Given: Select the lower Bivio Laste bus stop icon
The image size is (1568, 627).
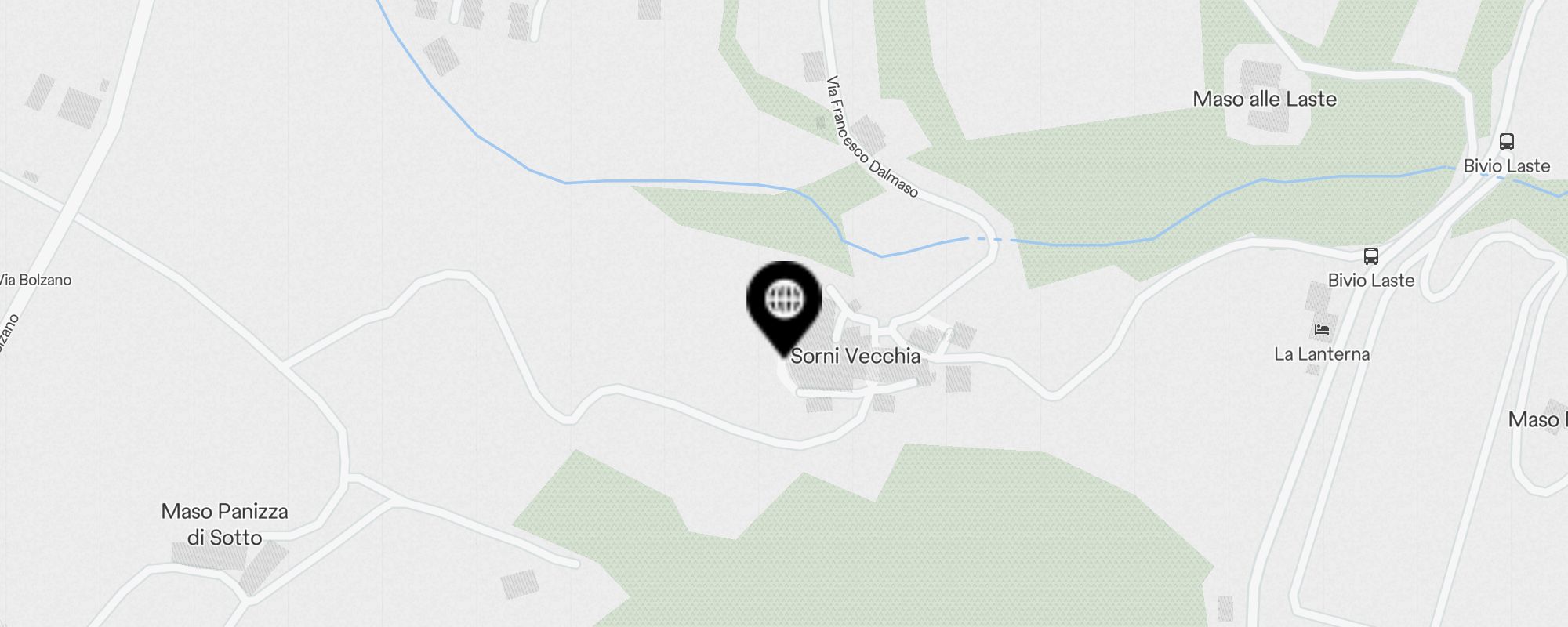Looking at the screenshot, I should click(x=1370, y=256).
